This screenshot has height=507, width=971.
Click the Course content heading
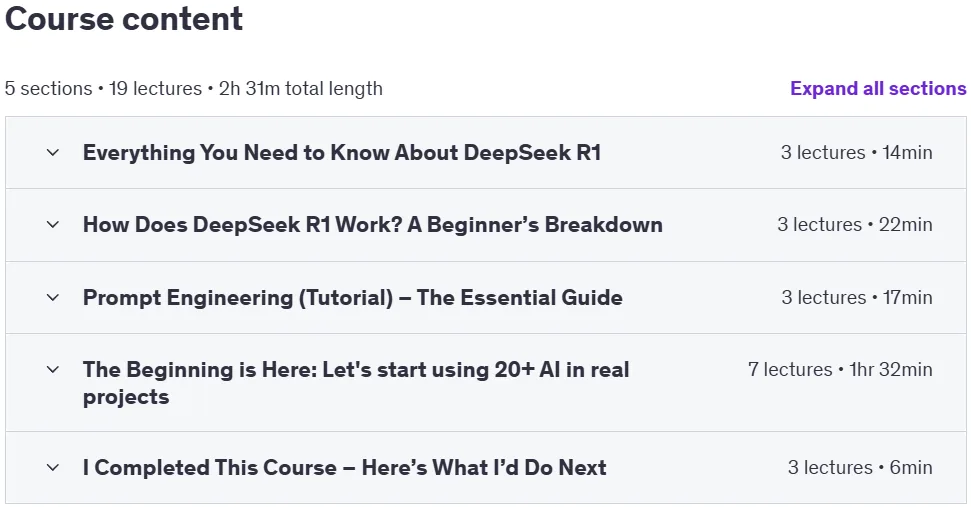(124, 19)
